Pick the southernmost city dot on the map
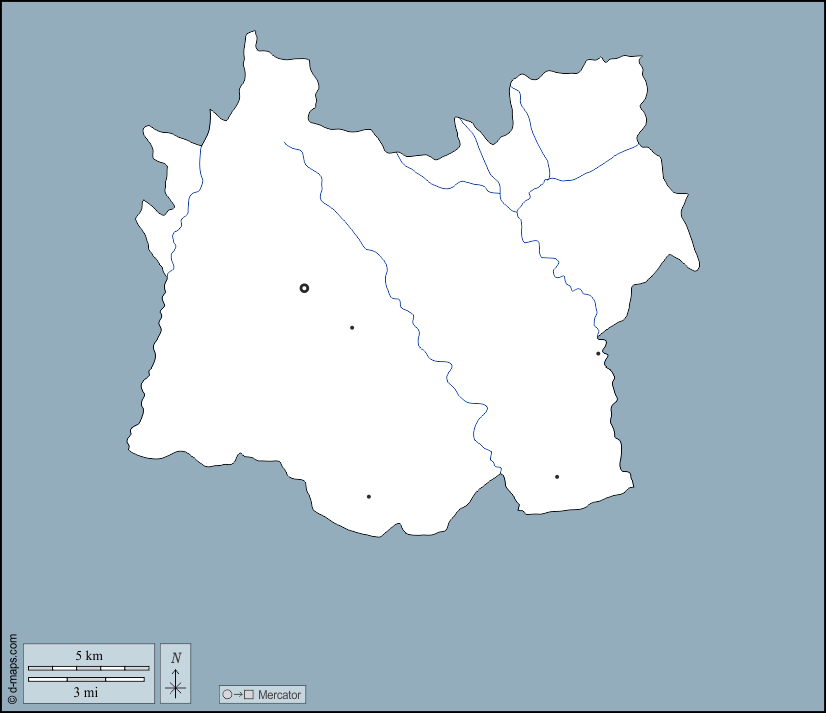 point(368,496)
